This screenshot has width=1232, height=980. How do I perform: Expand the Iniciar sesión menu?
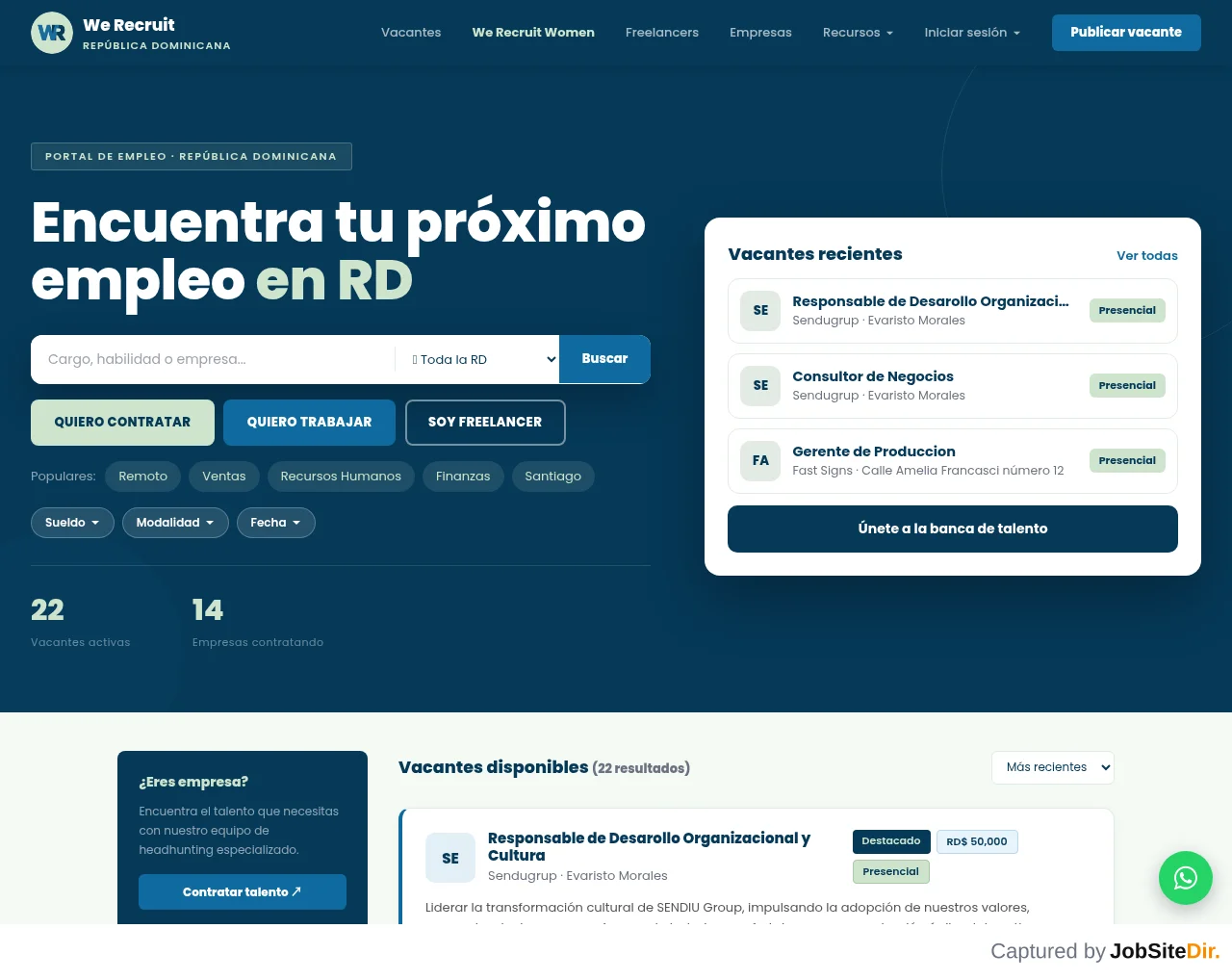[972, 33]
